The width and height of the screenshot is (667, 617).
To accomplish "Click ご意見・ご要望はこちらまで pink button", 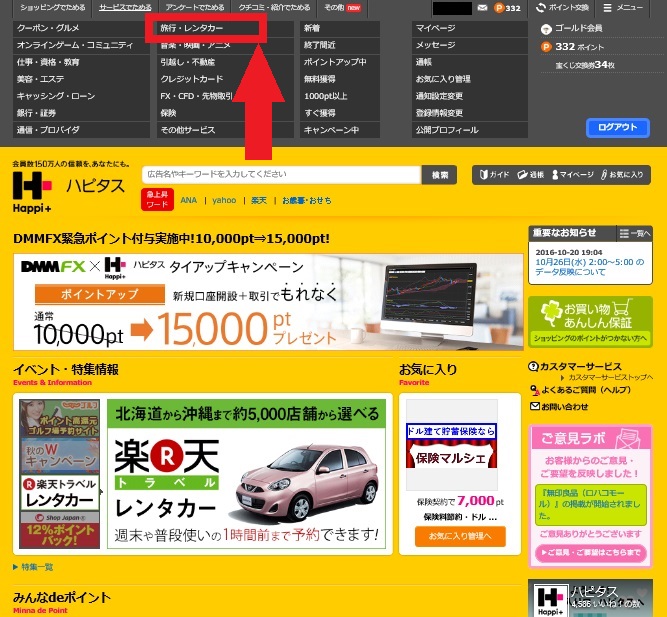I will (x=591, y=553).
